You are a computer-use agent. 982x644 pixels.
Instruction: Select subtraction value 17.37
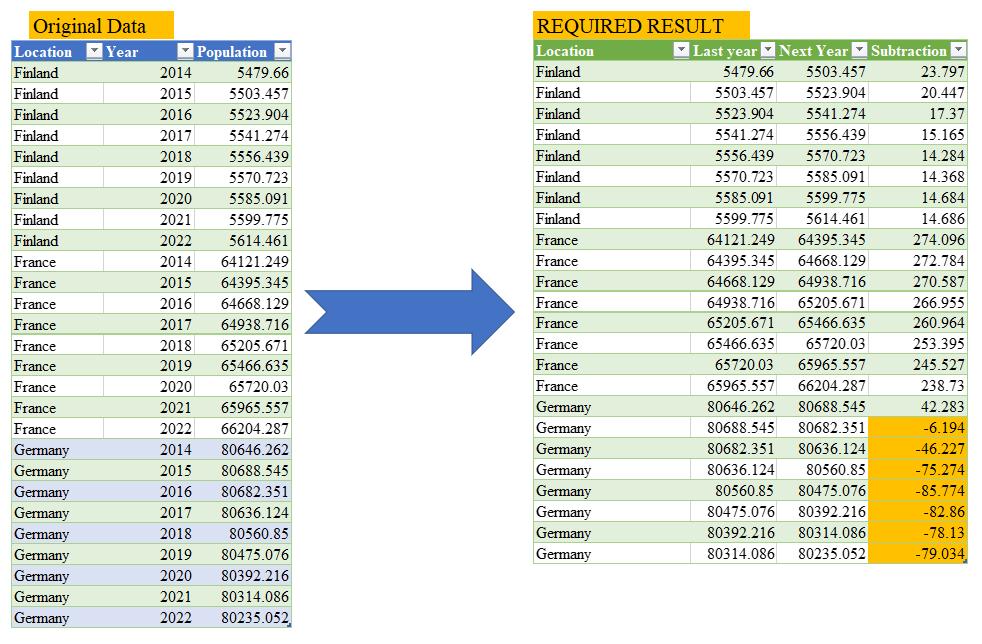click(x=917, y=113)
